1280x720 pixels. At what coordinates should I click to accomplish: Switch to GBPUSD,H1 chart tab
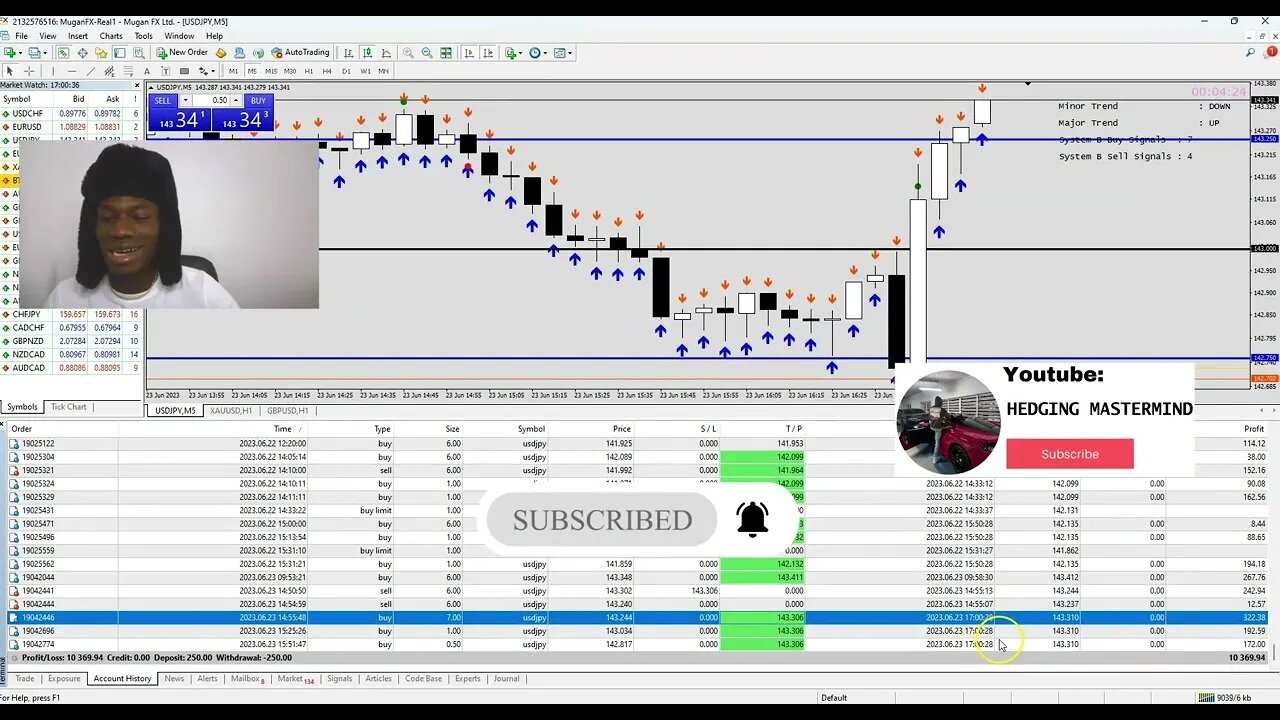point(288,410)
